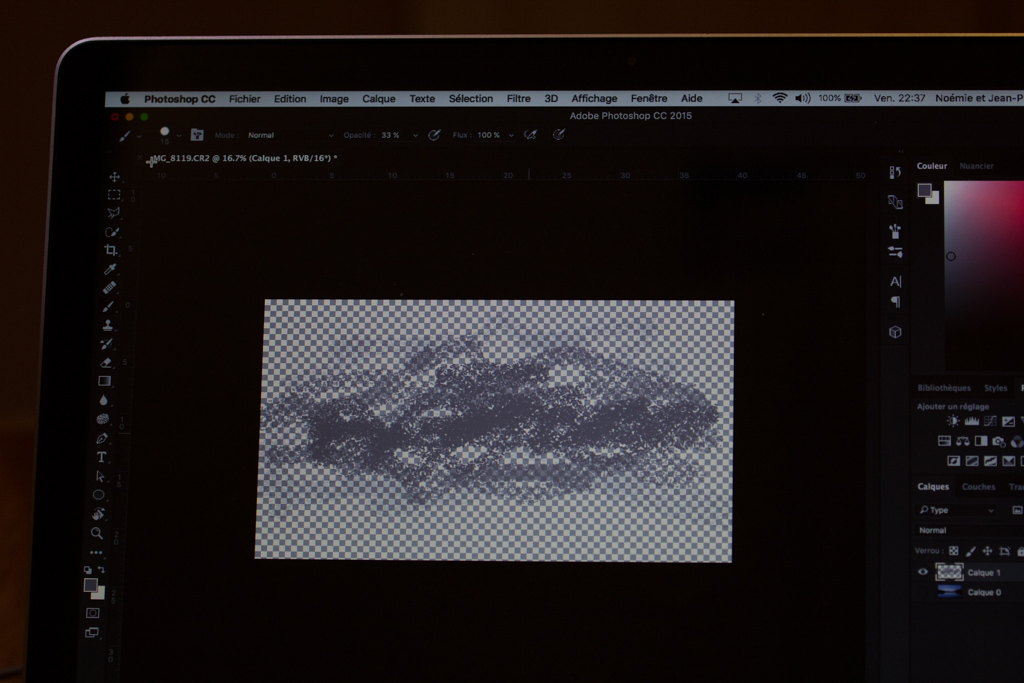
Task: Select the Eraser tool
Action: click(x=106, y=362)
